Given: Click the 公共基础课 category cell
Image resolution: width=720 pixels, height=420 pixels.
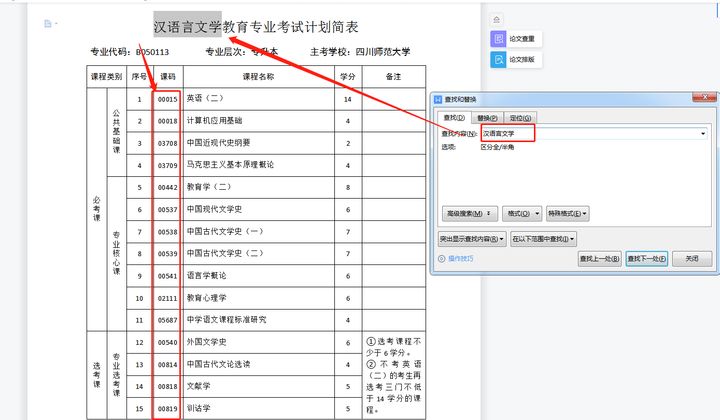Looking at the screenshot, I should [116, 132].
